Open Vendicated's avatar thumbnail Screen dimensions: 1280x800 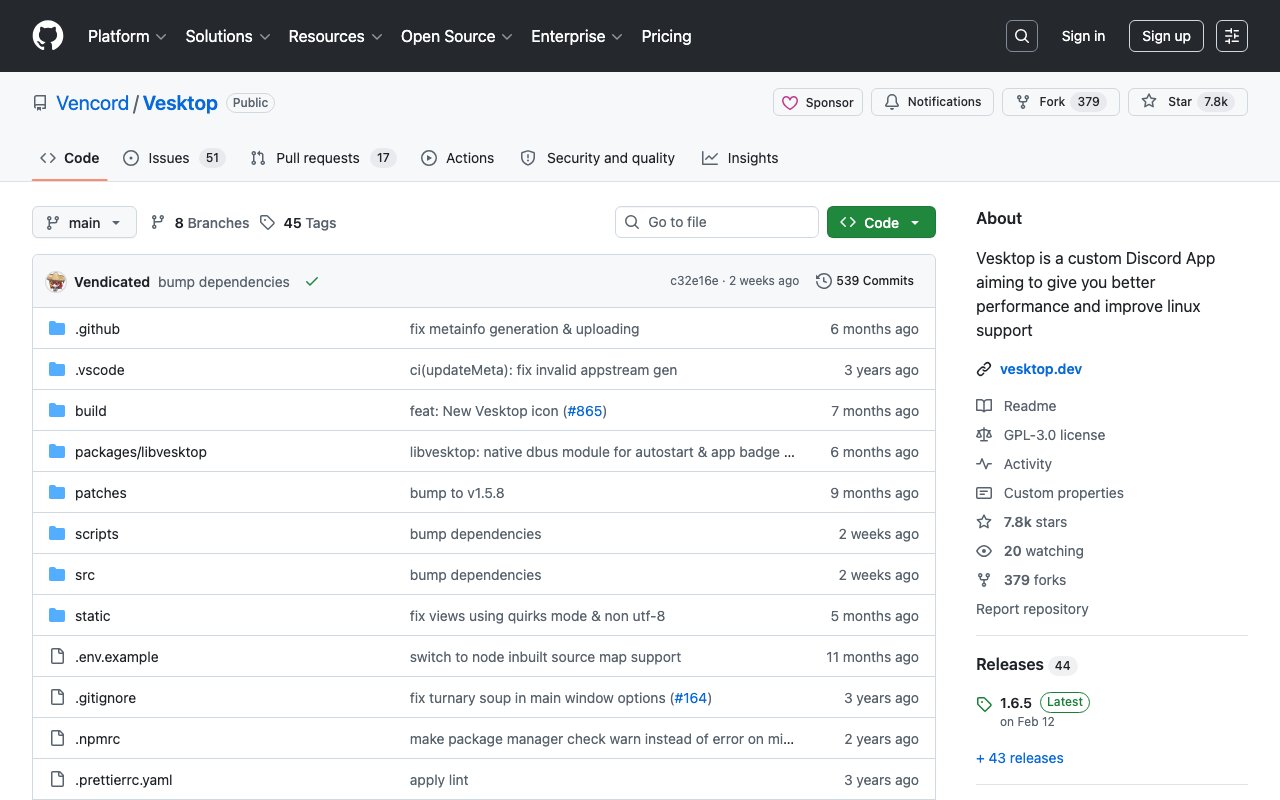56,282
